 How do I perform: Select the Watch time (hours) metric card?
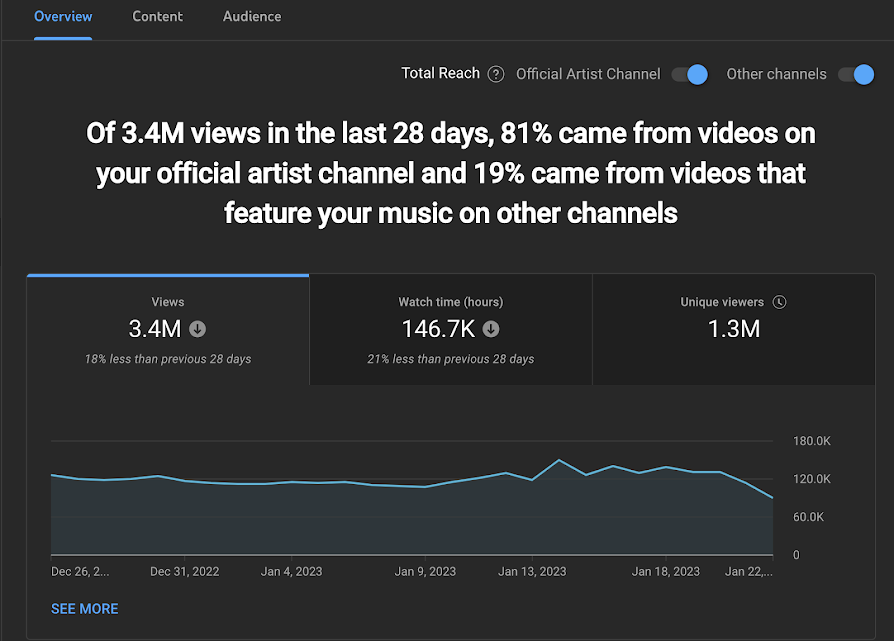[x=450, y=330]
